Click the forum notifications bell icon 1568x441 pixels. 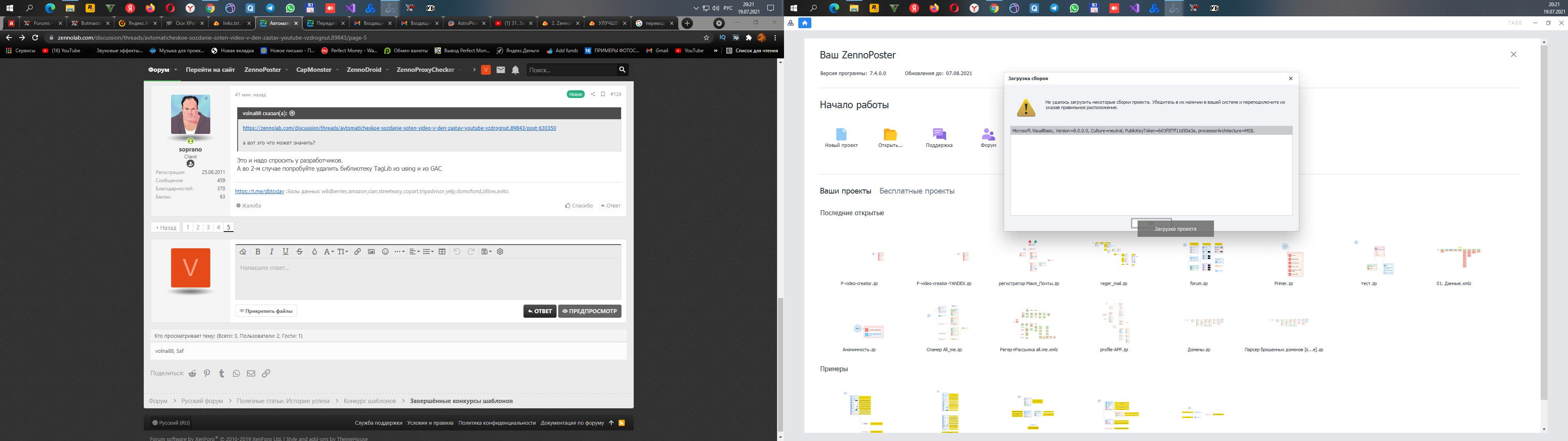pos(516,70)
